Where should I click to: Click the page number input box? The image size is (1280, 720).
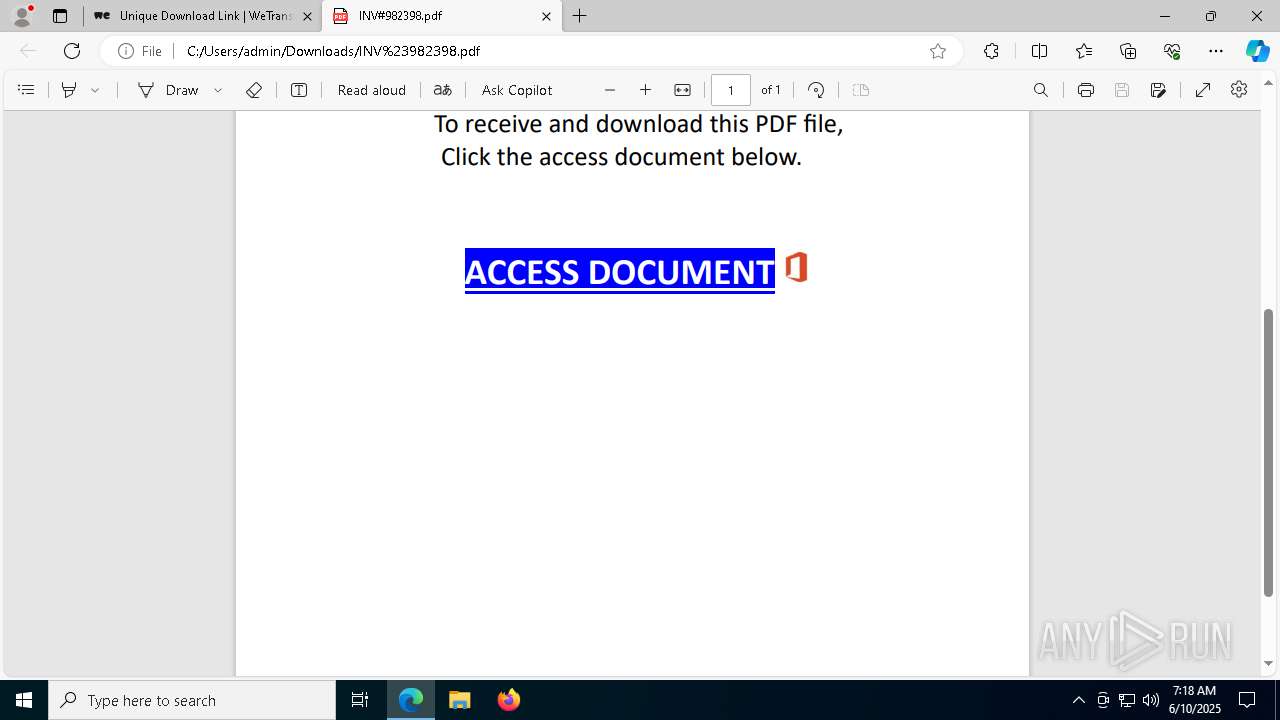(x=731, y=90)
